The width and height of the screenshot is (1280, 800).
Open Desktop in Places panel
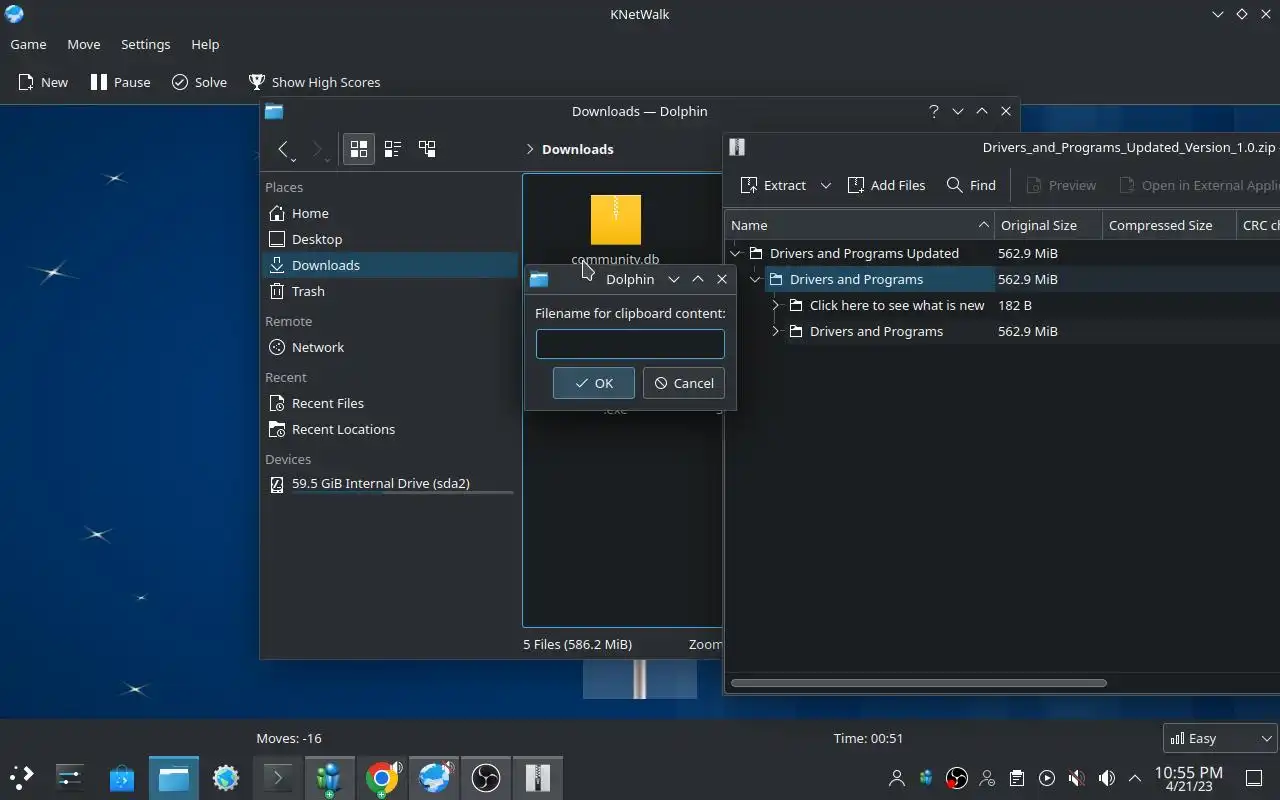tap(390, 239)
